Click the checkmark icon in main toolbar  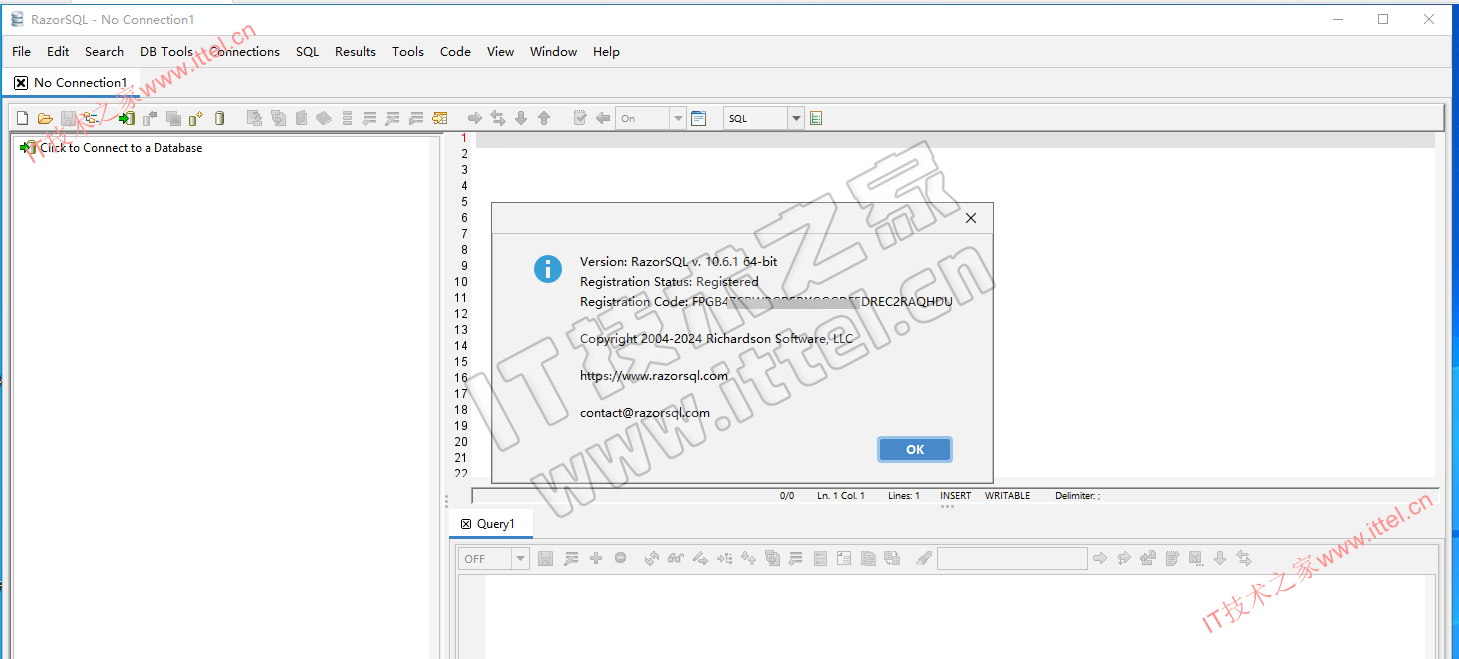coord(580,118)
